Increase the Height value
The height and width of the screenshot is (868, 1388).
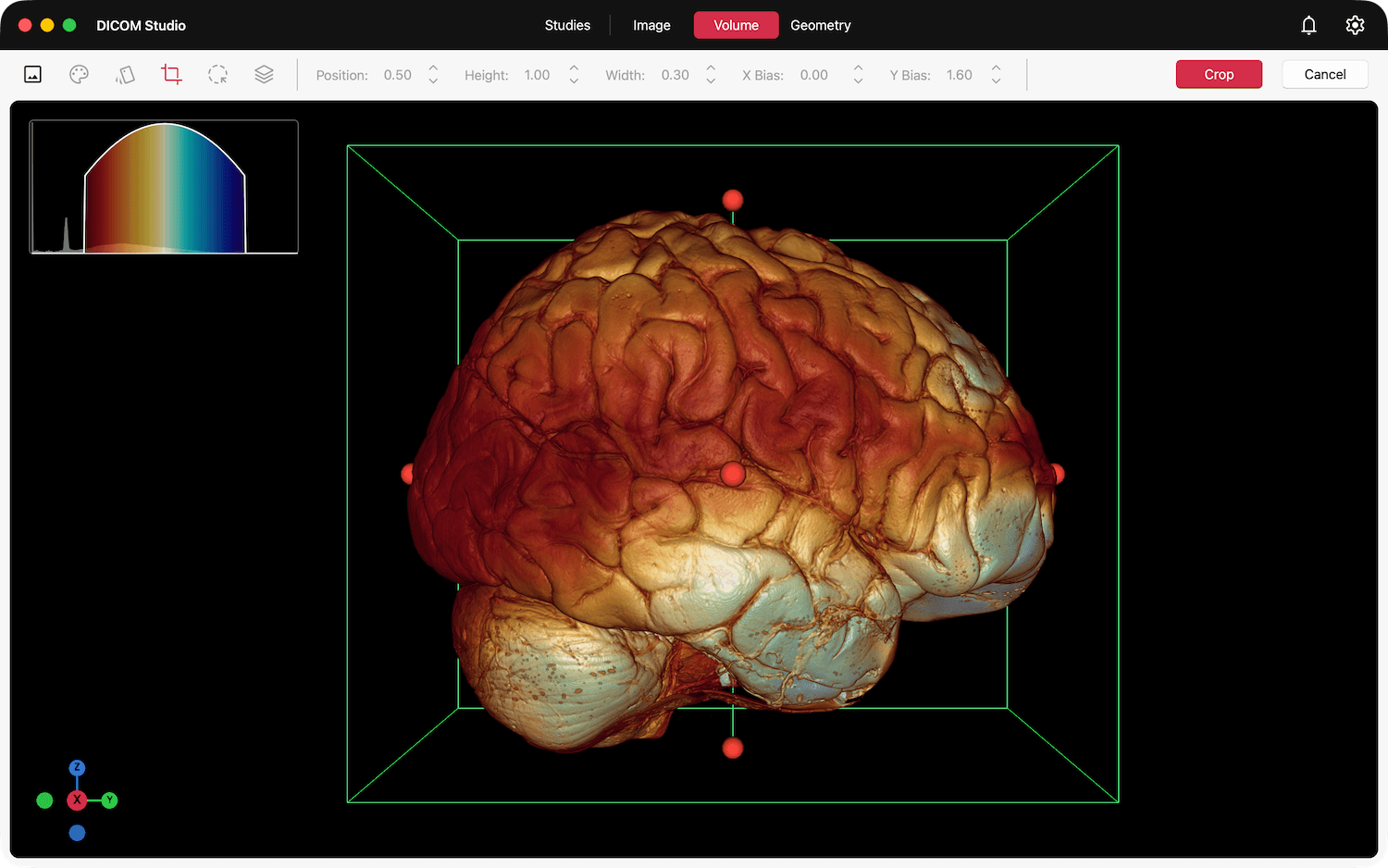574,68
